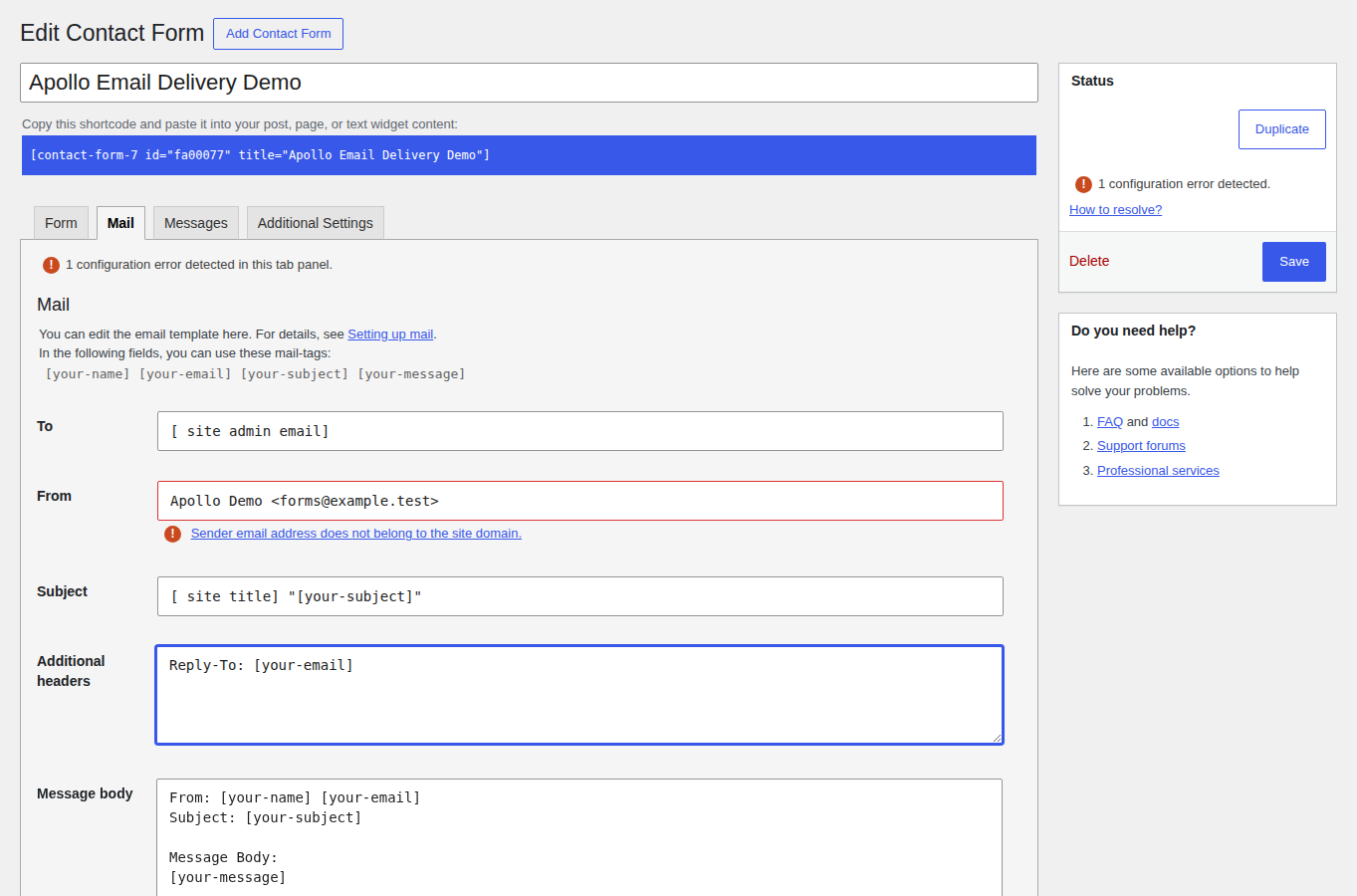Save the contact form
The width and height of the screenshot is (1357, 896).
(x=1293, y=262)
